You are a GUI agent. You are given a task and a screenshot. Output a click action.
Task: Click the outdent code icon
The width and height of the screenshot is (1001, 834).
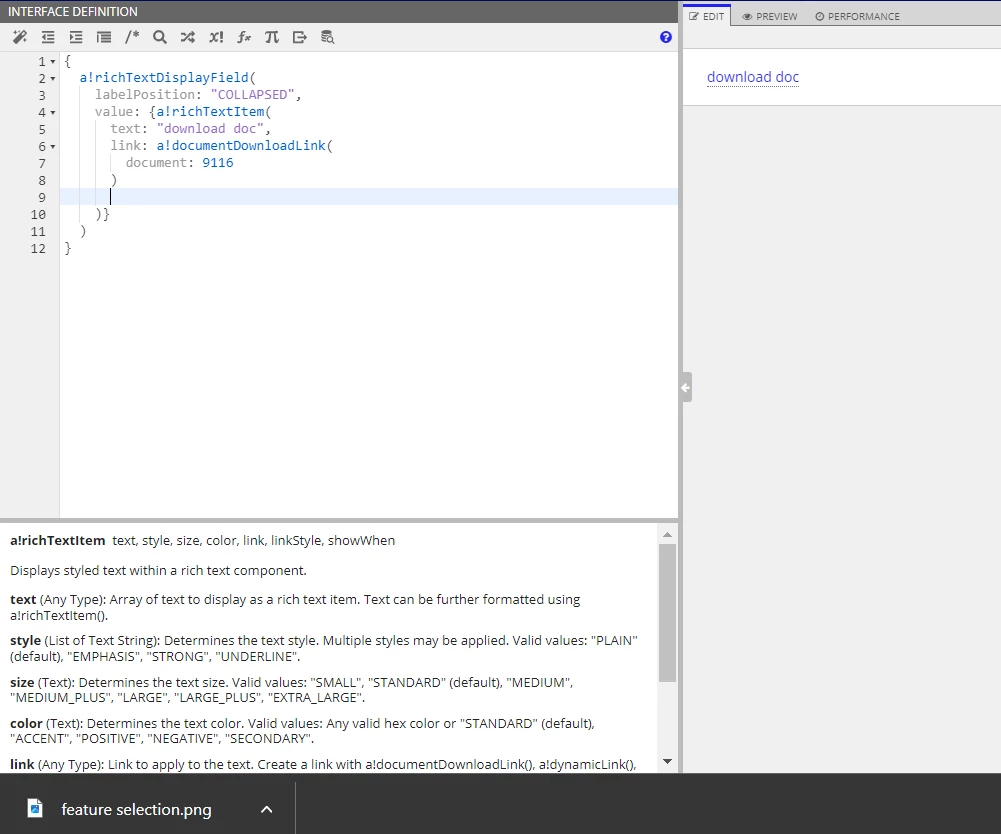pos(48,37)
